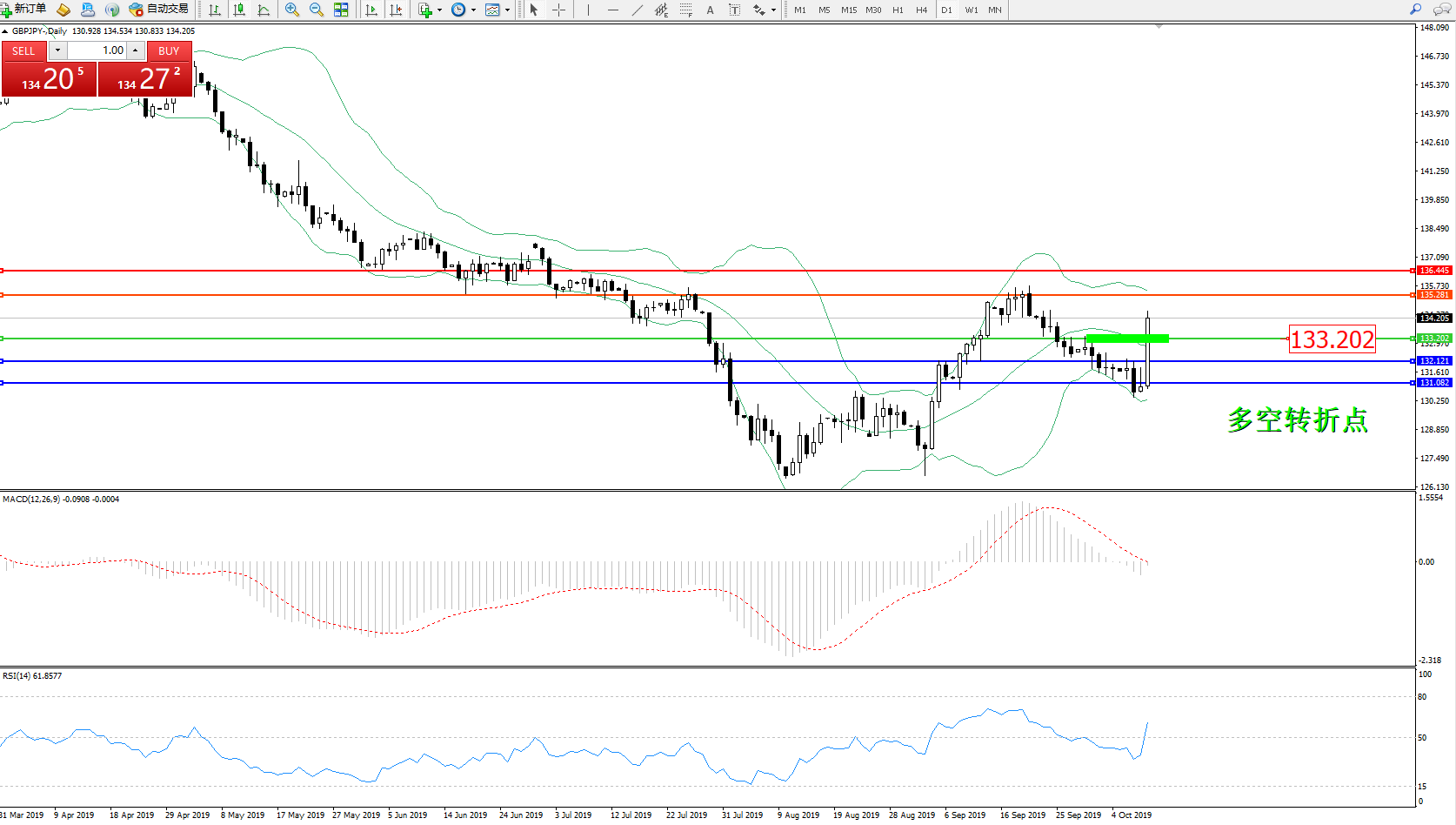The image size is (1456, 825).
Task: Open the indicators list dropdown arrow
Action: point(439,10)
